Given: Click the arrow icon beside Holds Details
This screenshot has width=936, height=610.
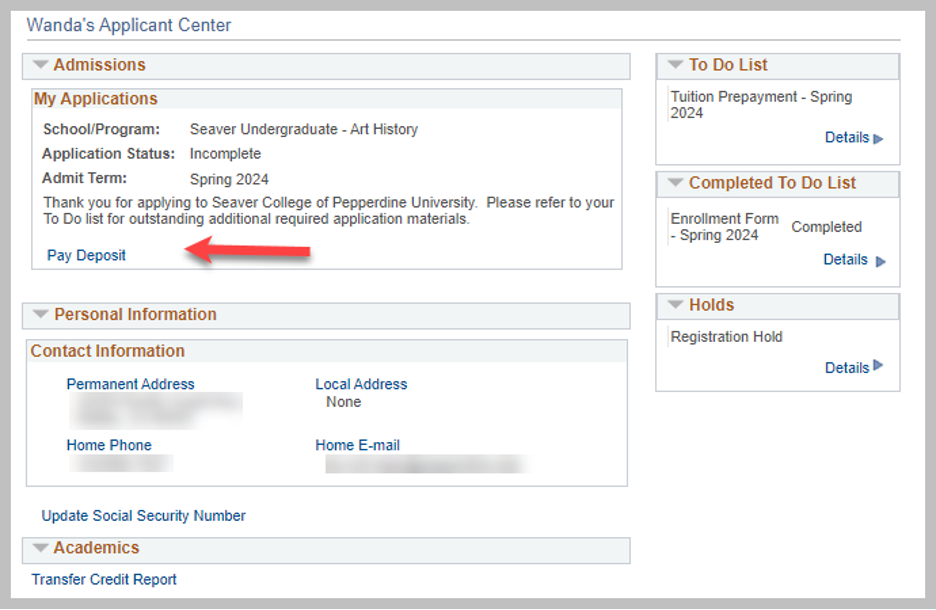Looking at the screenshot, I should pyautogui.click(x=878, y=366).
